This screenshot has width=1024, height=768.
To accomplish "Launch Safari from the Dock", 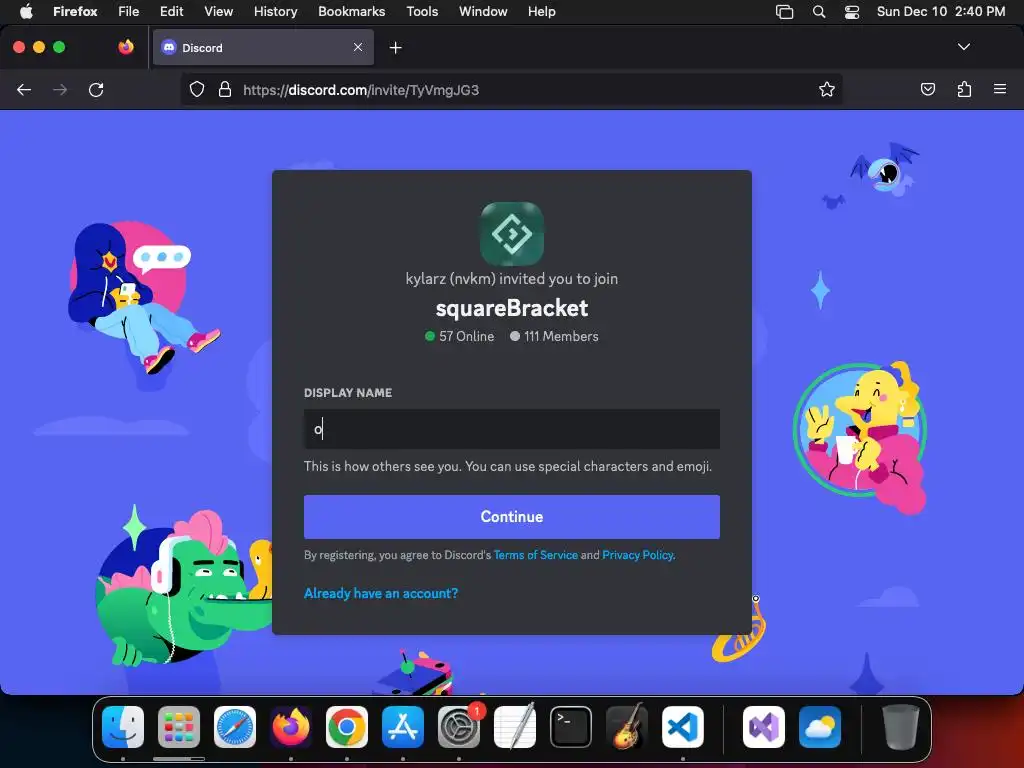I will pos(235,727).
